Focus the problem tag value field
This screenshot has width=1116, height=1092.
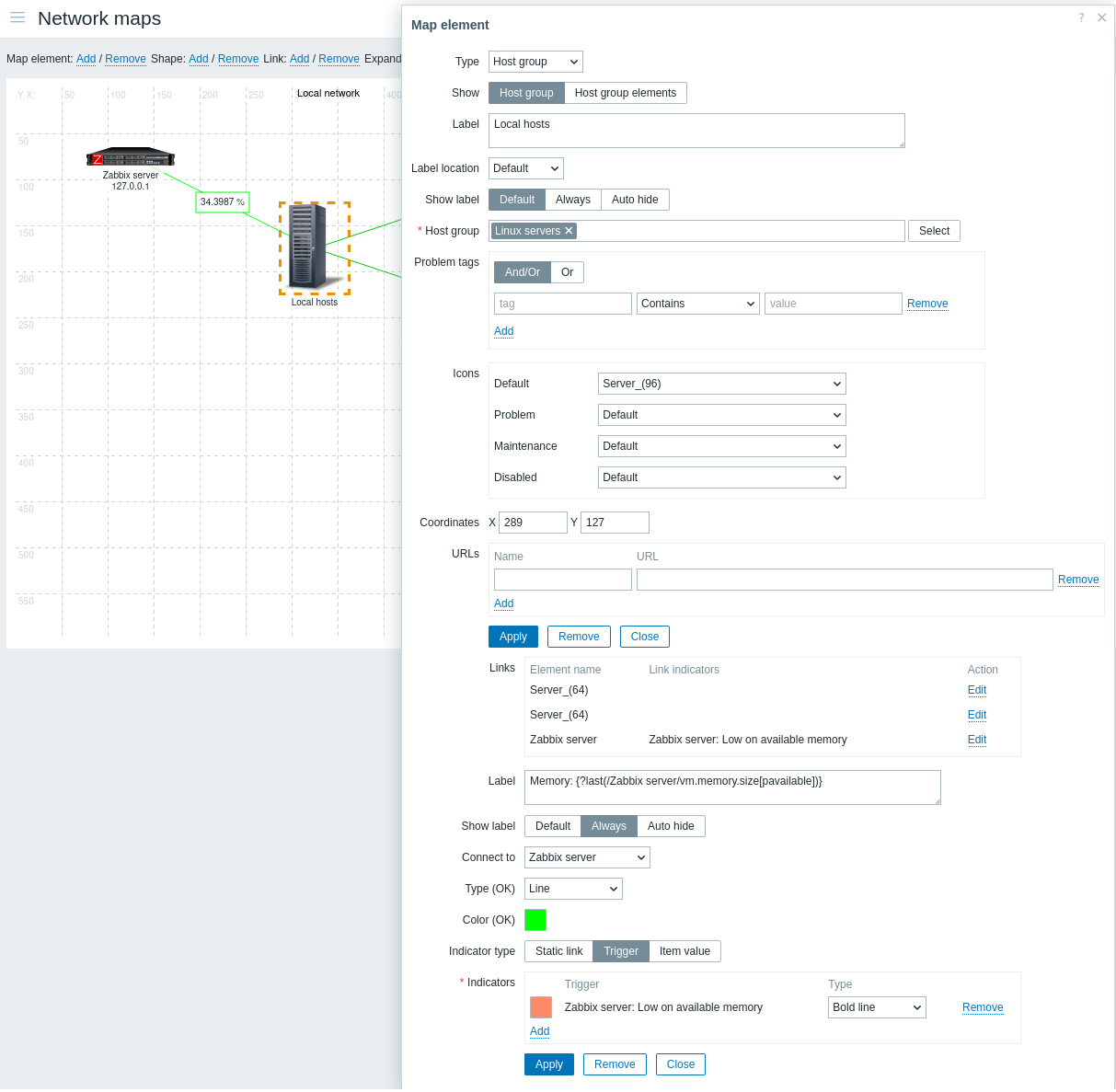pyautogui.click(x=834, y=304)
